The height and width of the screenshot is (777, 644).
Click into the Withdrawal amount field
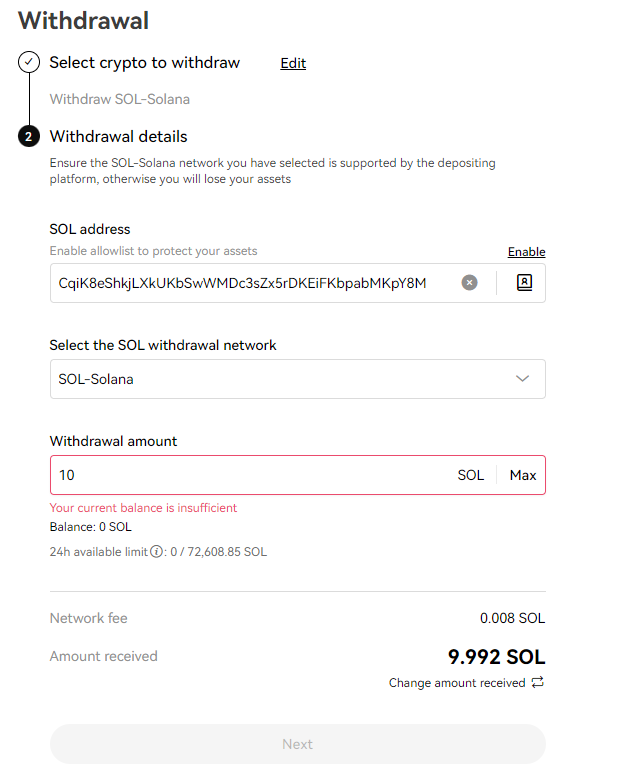tap(240, 475)
